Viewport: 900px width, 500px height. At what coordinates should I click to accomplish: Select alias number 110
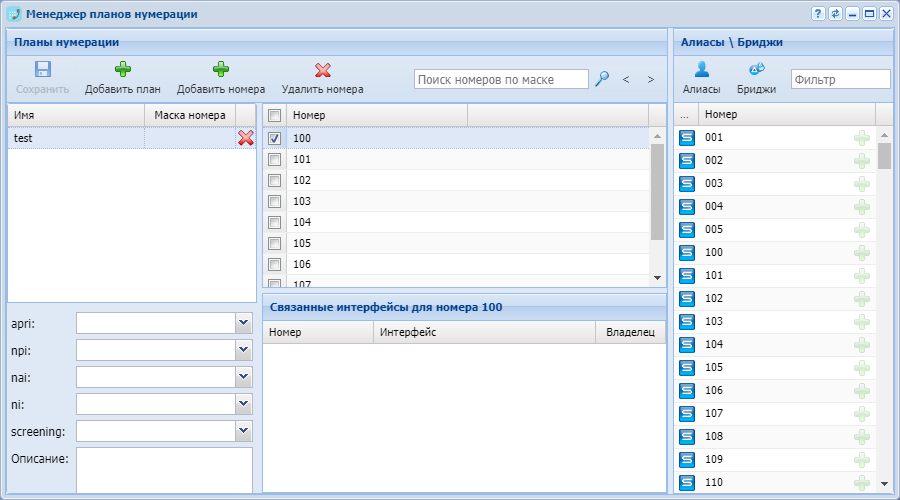(714, 482)
